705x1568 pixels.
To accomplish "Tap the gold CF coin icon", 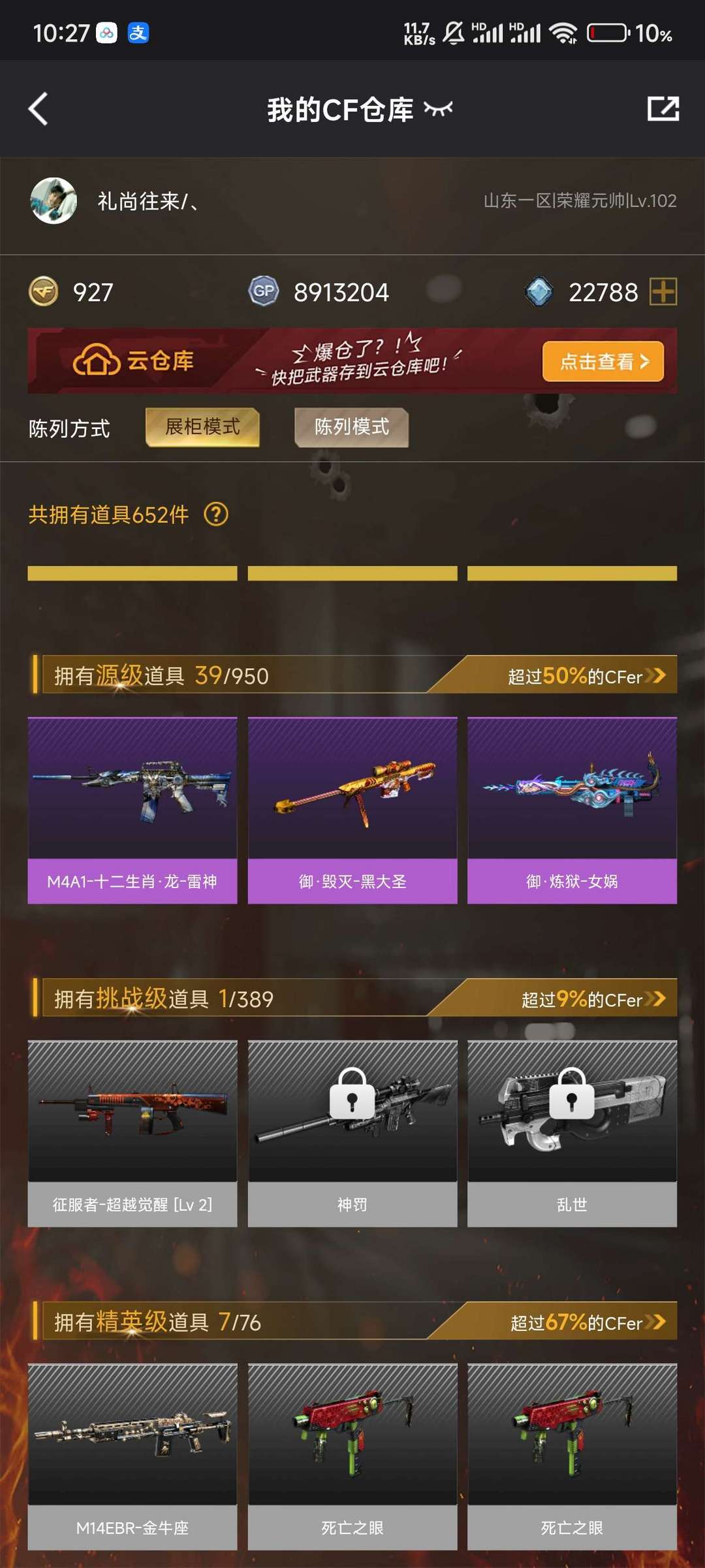I will pyautogui.click(x=44, y=292).
